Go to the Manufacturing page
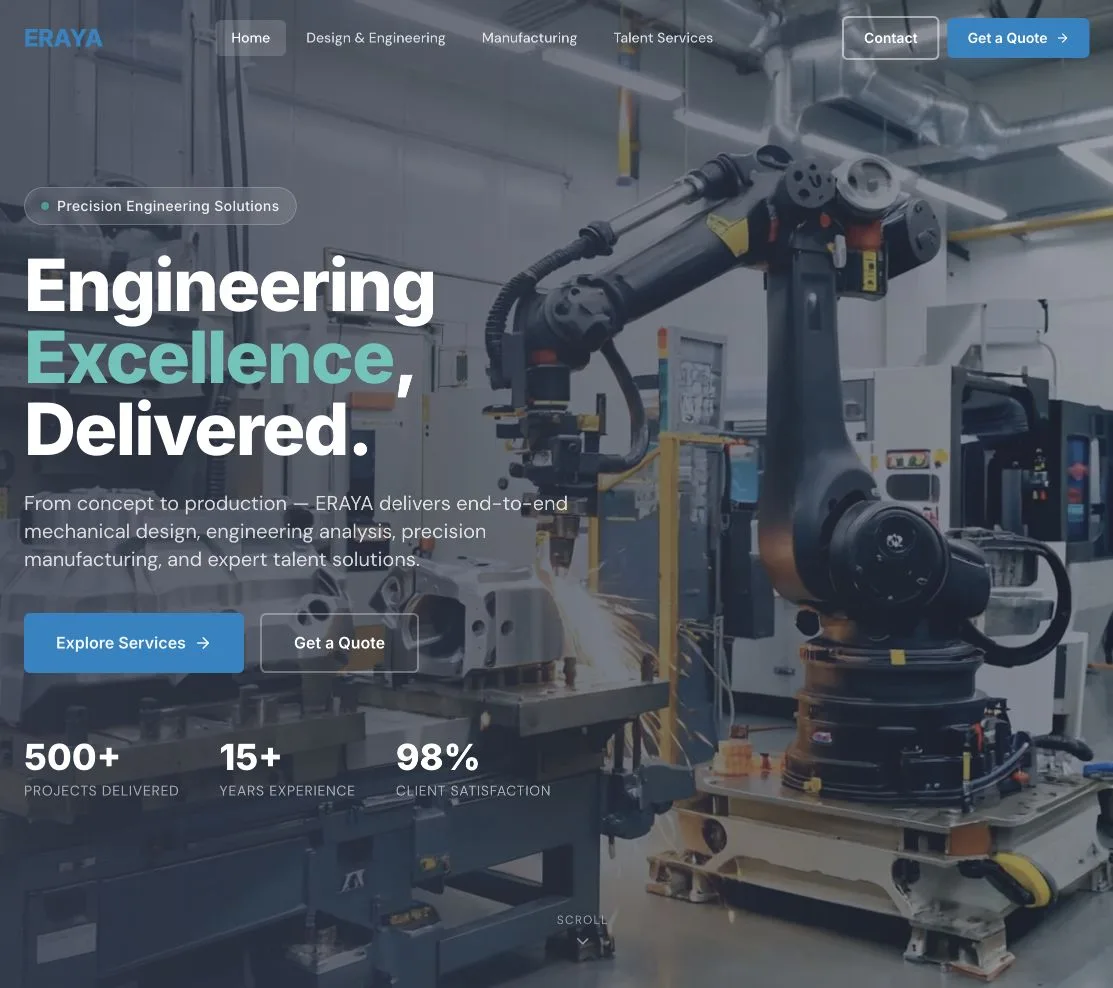The image size is (1113, 988). [x=530, y=38]
